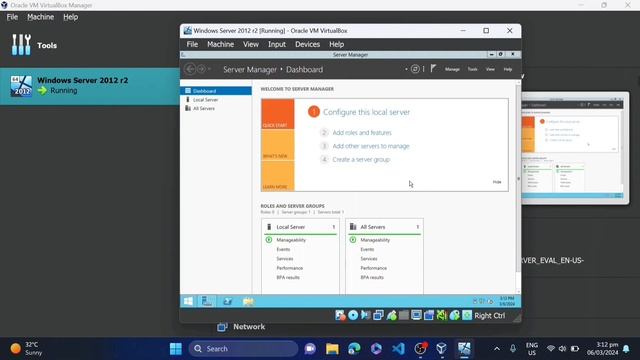Click Events under All Servers tile
This screenshot has width=640, height=360.
coord(367,249)
